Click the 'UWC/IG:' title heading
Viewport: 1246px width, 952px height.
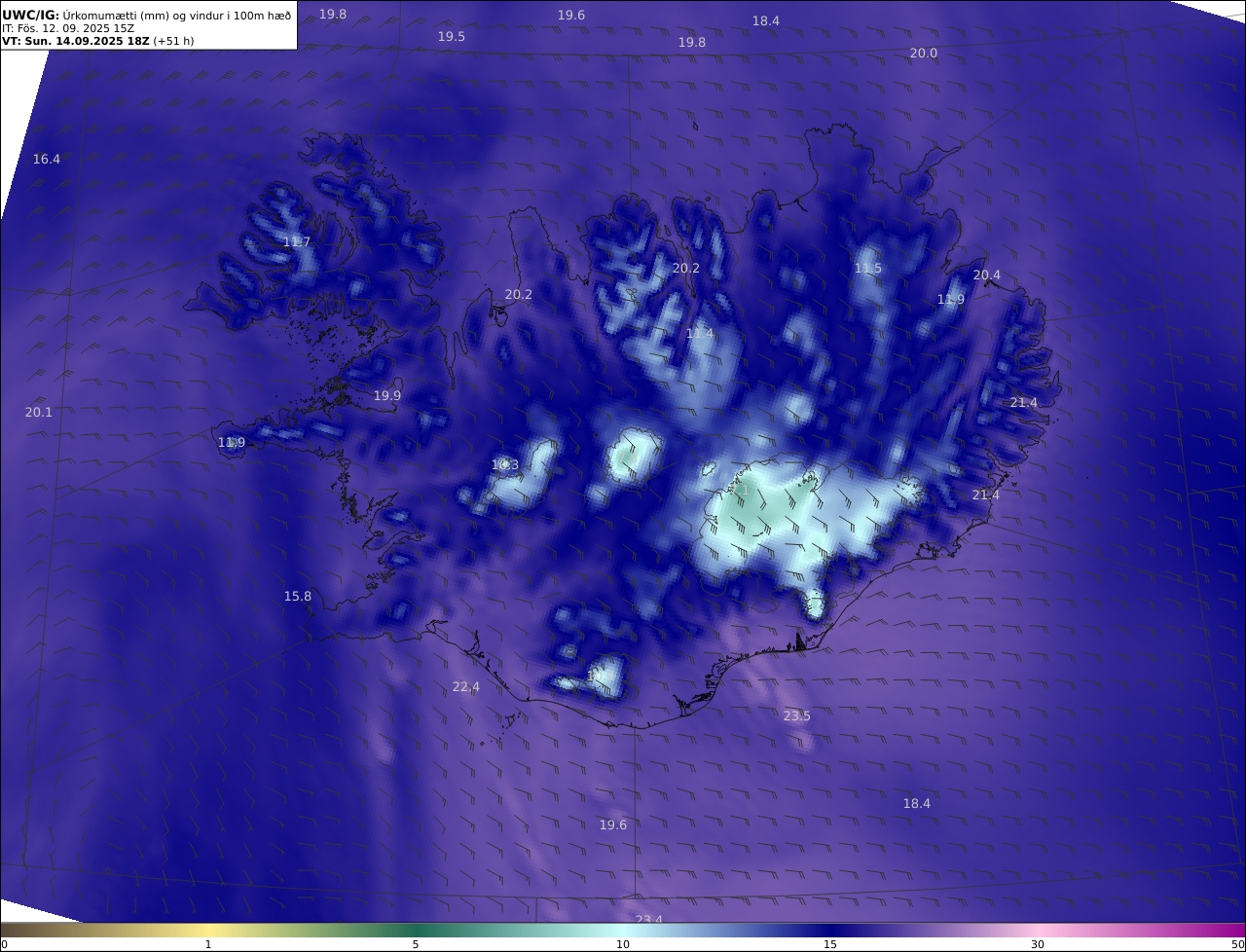(x=31, y=15)
